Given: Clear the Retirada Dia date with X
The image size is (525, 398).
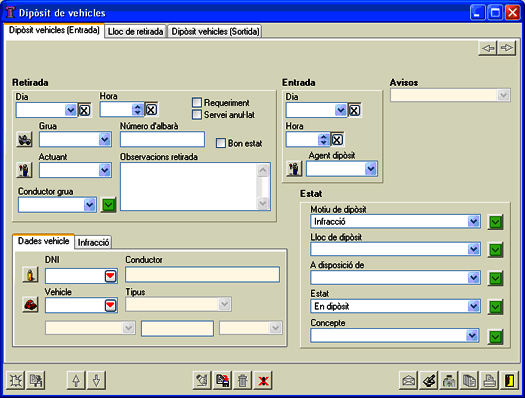Looking at the screenshot, I should click(84, 110).
